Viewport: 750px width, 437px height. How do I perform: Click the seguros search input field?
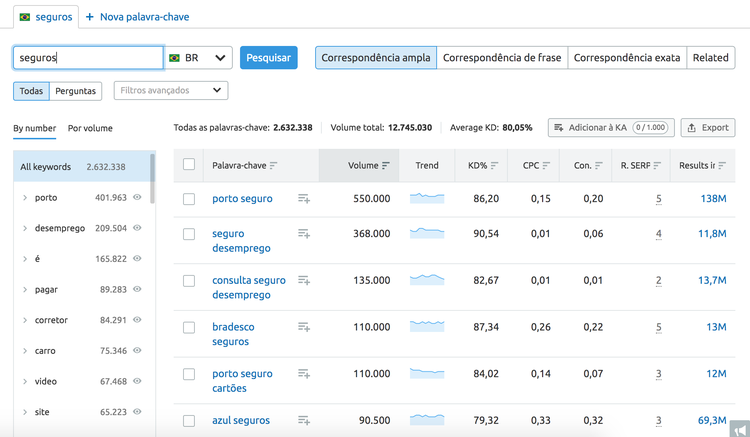click(88, 58)
